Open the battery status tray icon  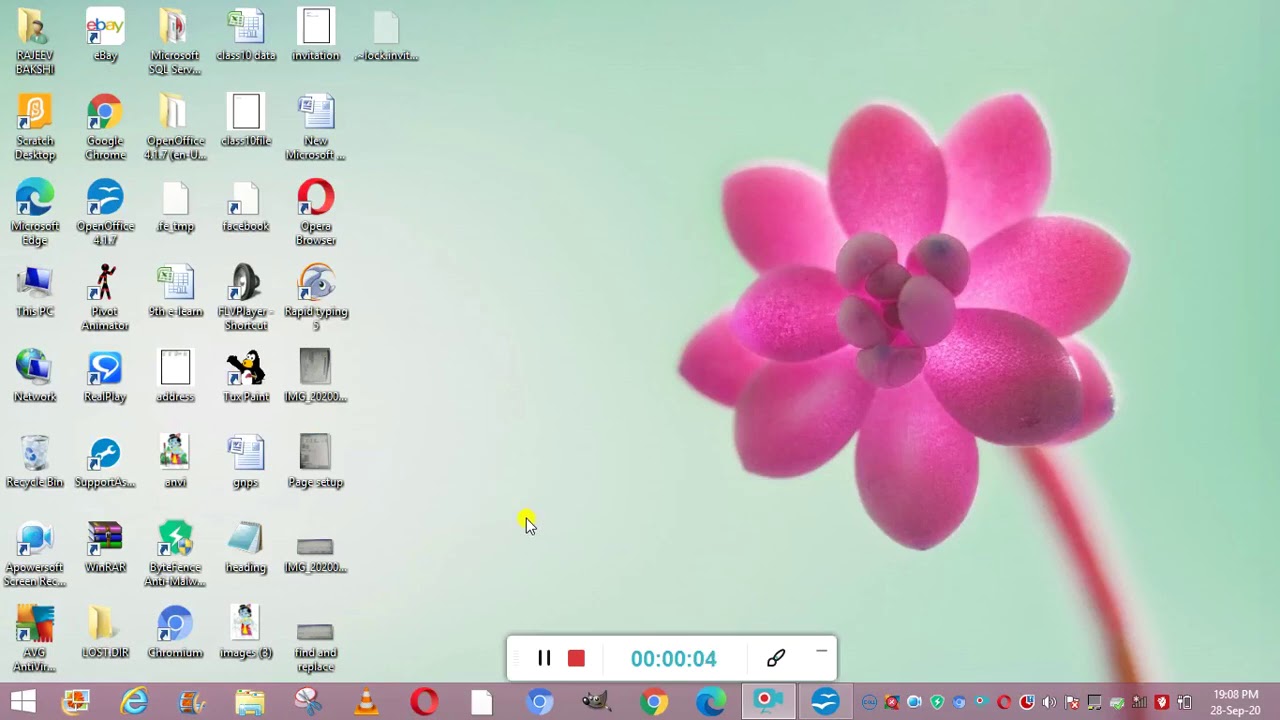pos(1184,702)
